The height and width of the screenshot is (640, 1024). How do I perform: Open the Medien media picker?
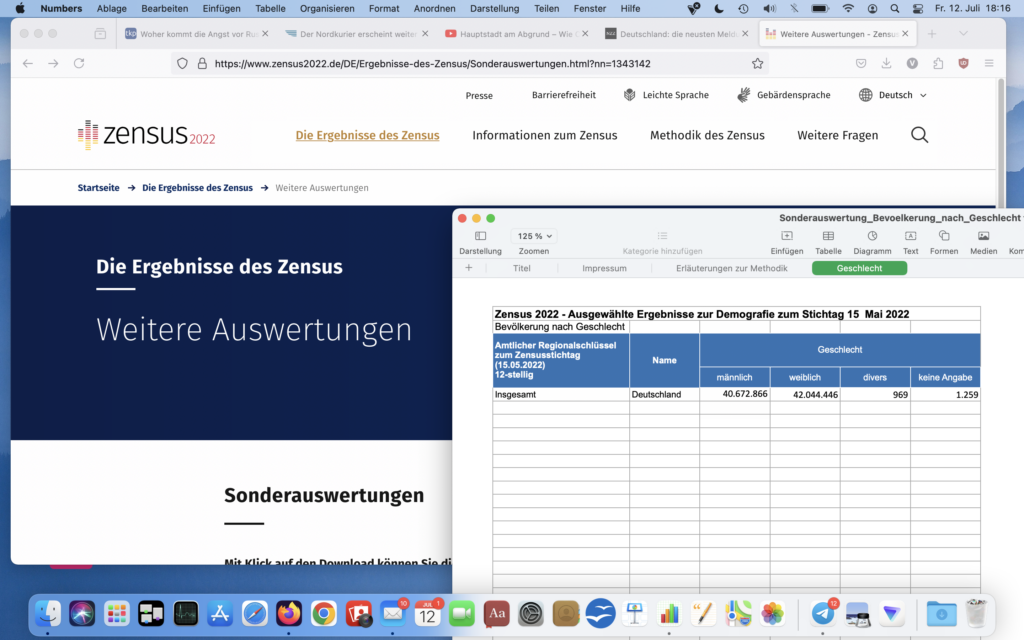pyautogui.click(x=983, y=236)
